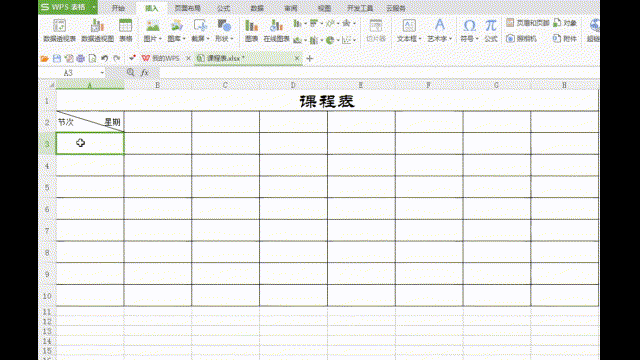Click the 超链接 hyperlink globe icon
The image size is (640, 360).
(x=594, y=26)
